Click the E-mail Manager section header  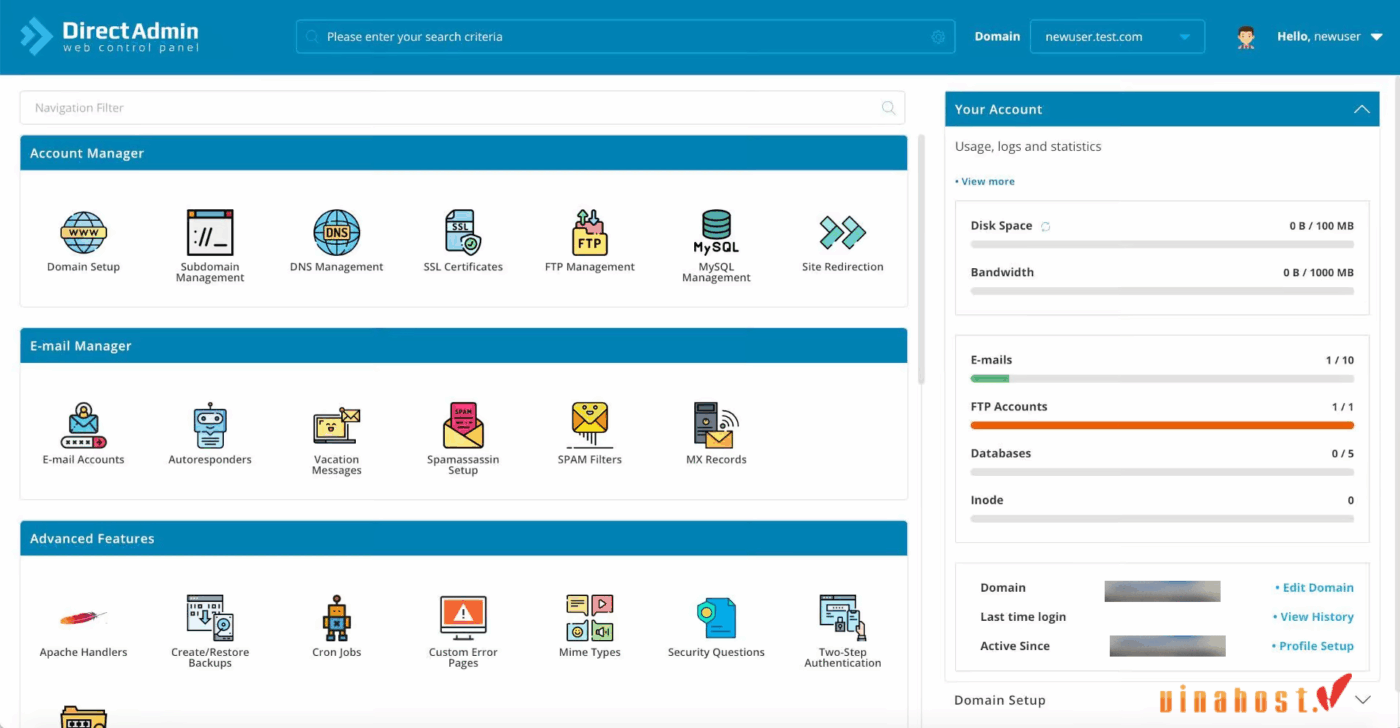pyautogui.click(x=464, y=346)
